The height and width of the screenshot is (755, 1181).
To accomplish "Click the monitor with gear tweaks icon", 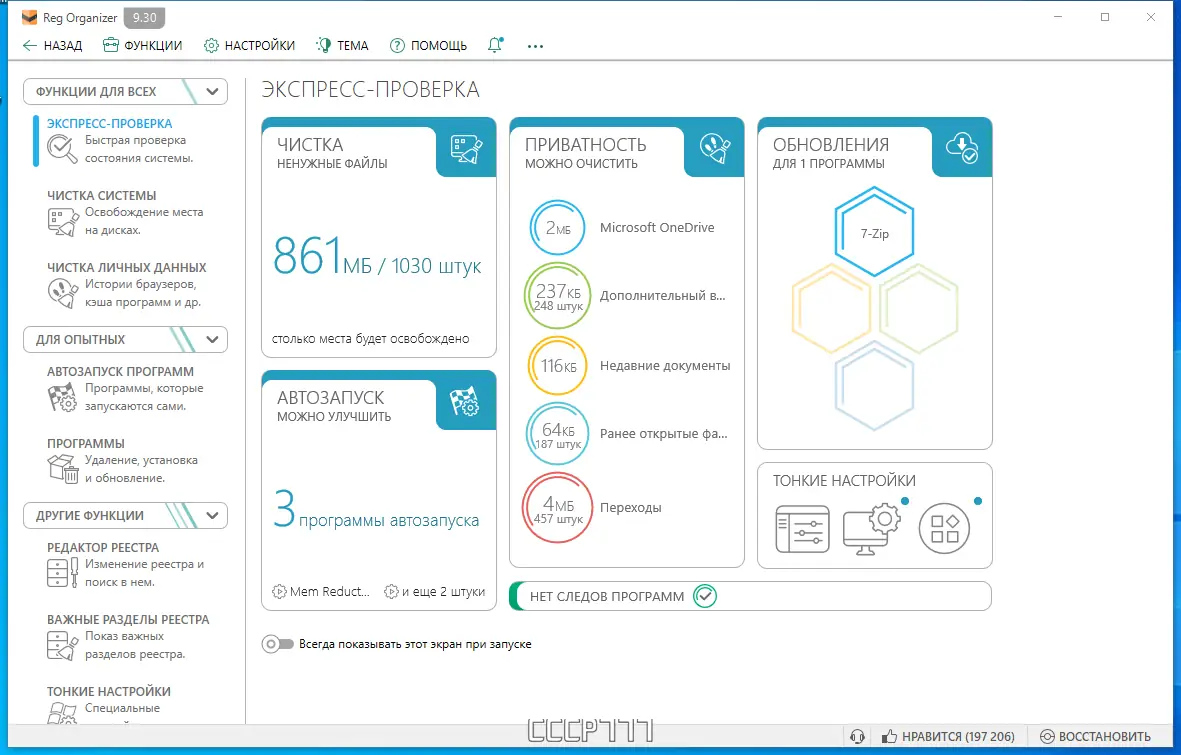I will (871, 530).
